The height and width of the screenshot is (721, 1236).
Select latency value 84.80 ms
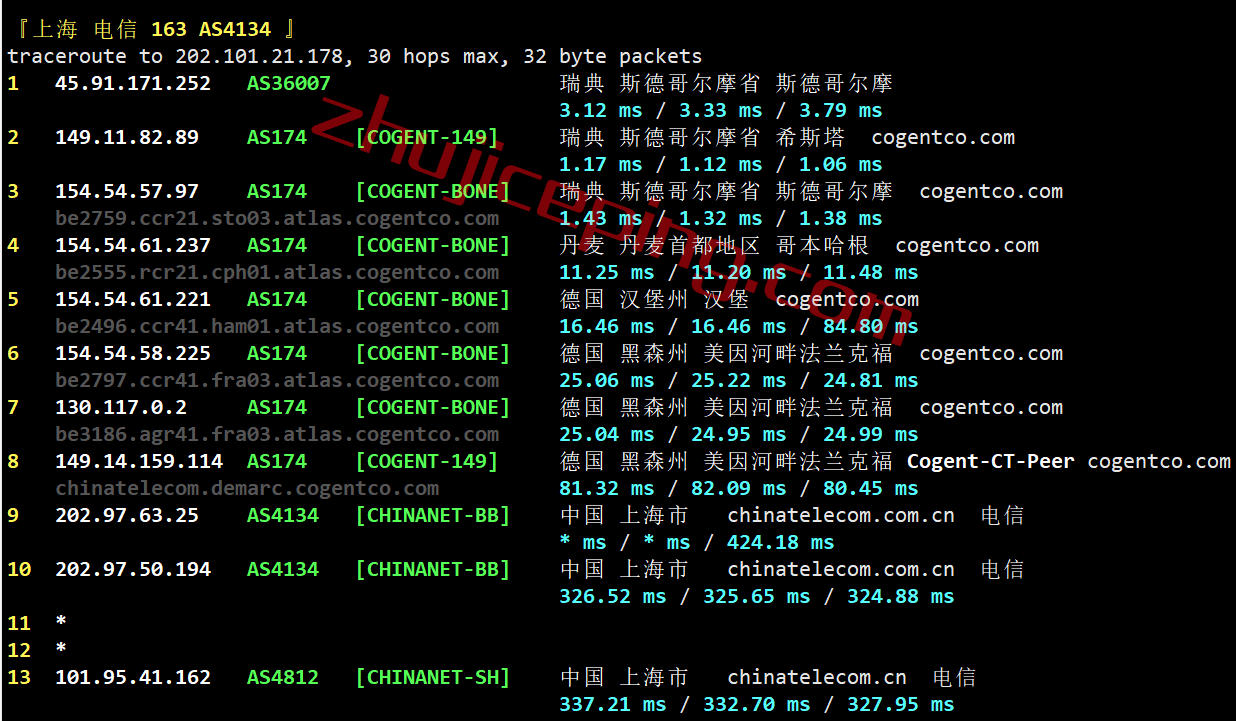[x=871, y=326]
